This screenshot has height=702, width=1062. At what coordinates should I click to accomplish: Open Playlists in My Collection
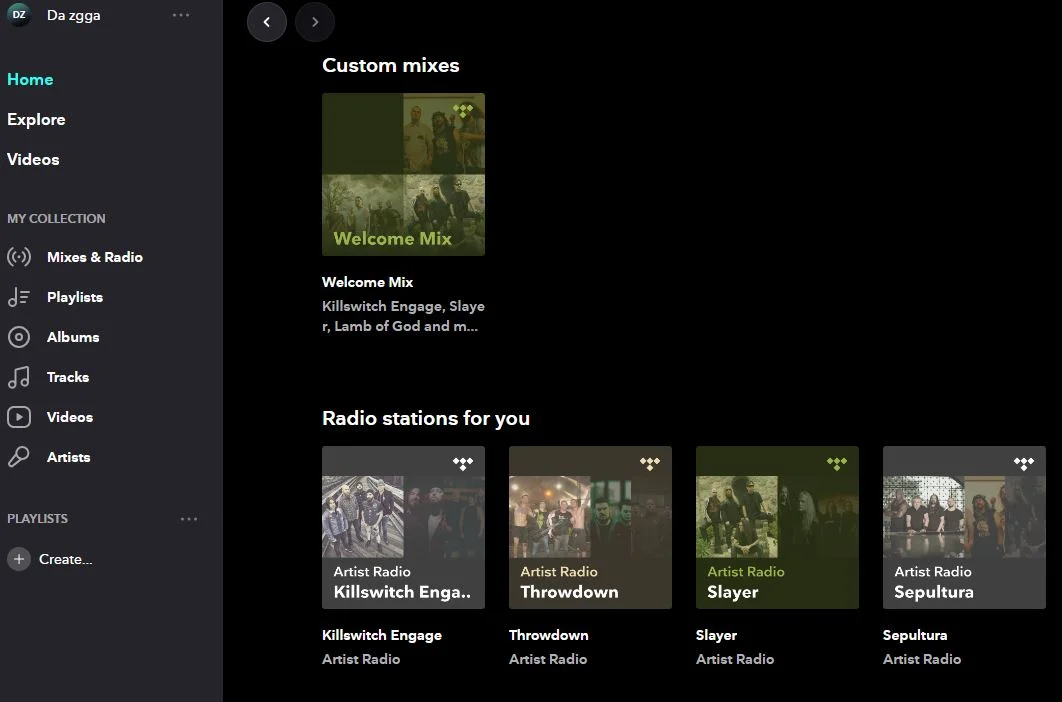coord(75,297)
